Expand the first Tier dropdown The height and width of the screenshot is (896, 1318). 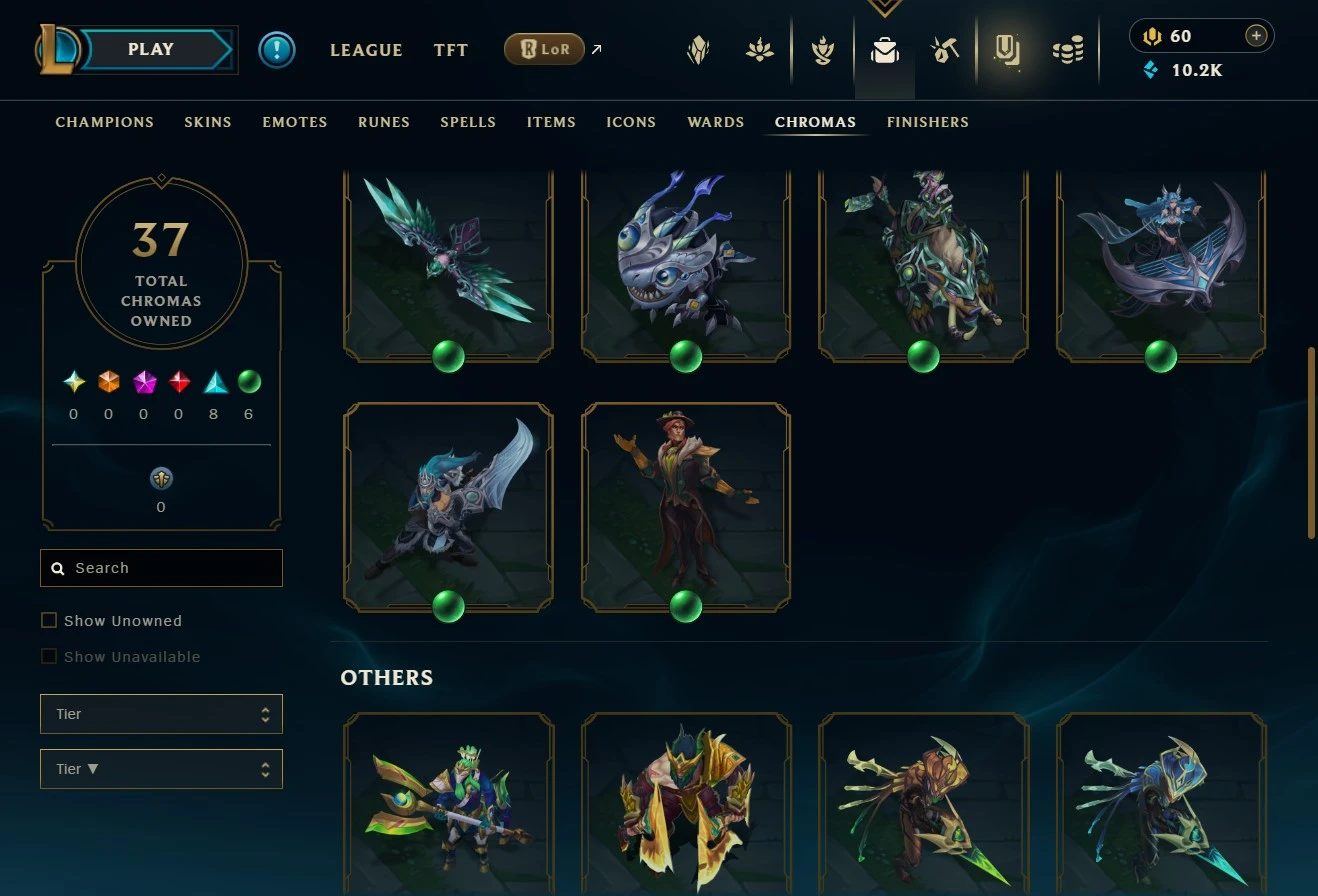(161, 714)
